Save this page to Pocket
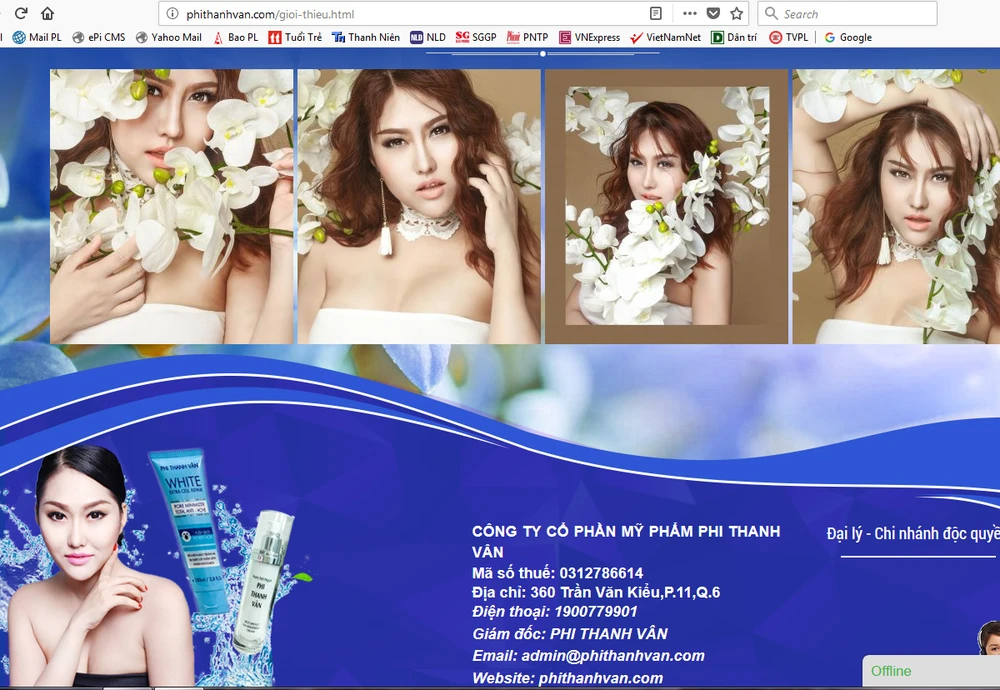 712,13
